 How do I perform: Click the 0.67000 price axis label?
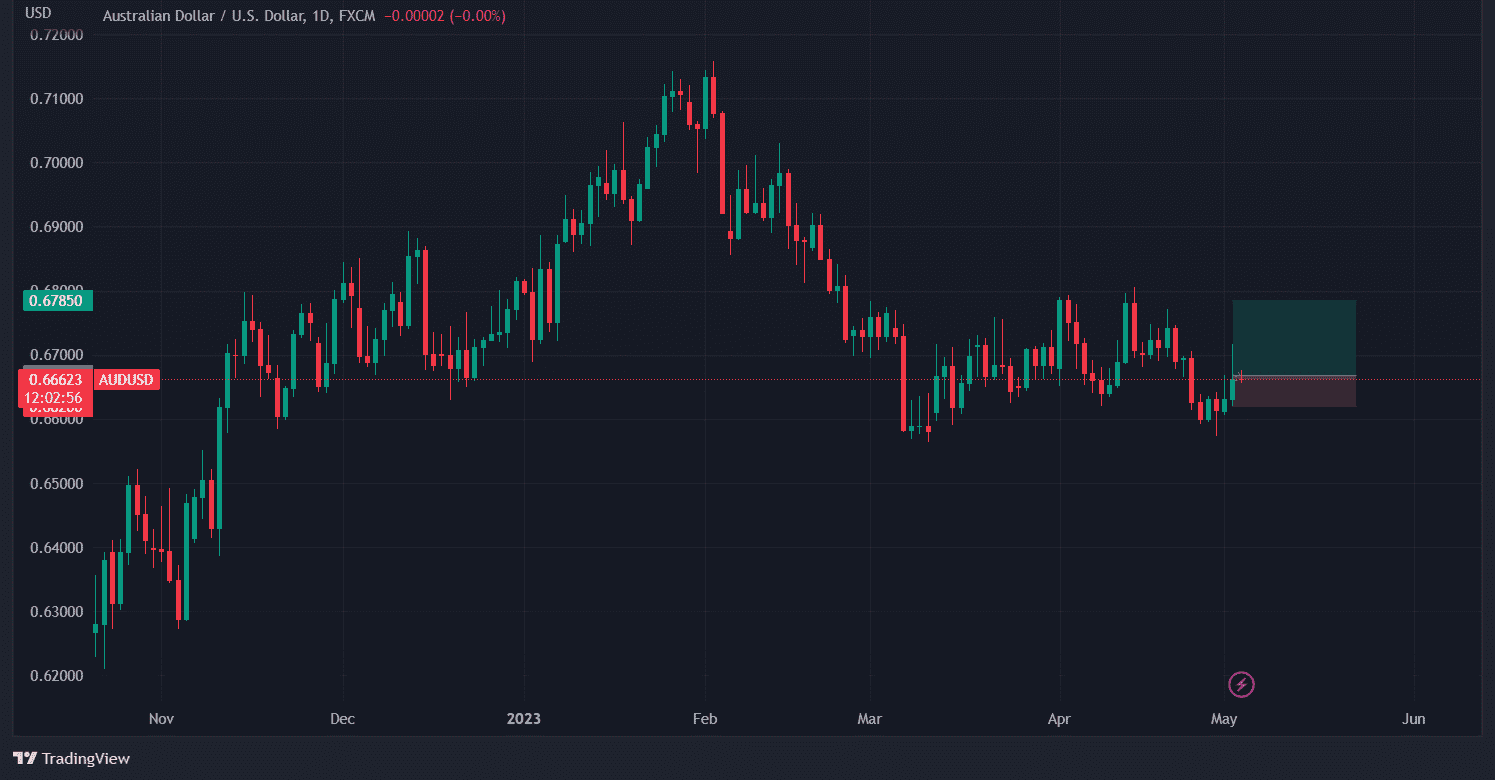click(x=57, y=355)
